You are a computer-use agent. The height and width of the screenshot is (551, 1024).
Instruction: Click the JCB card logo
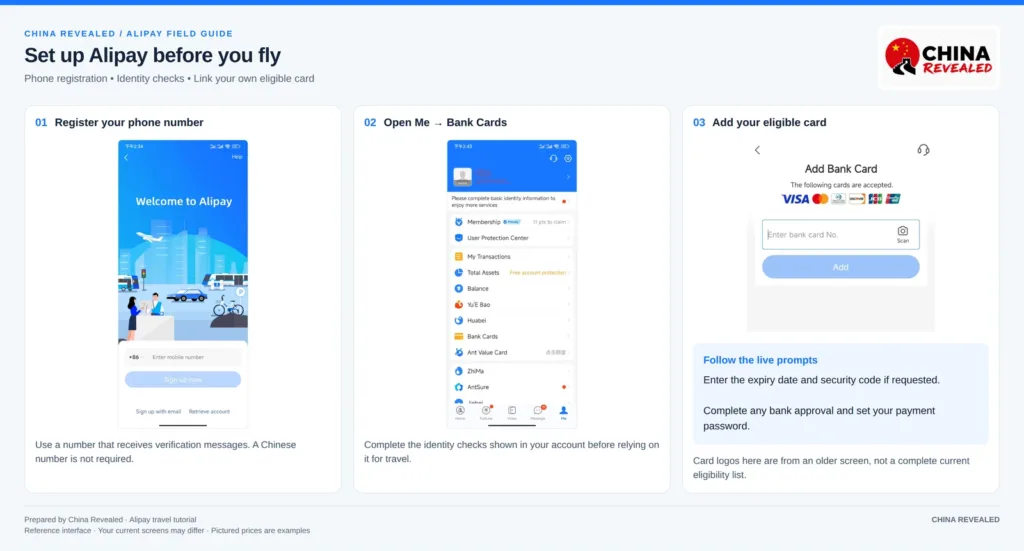(875, 199)
